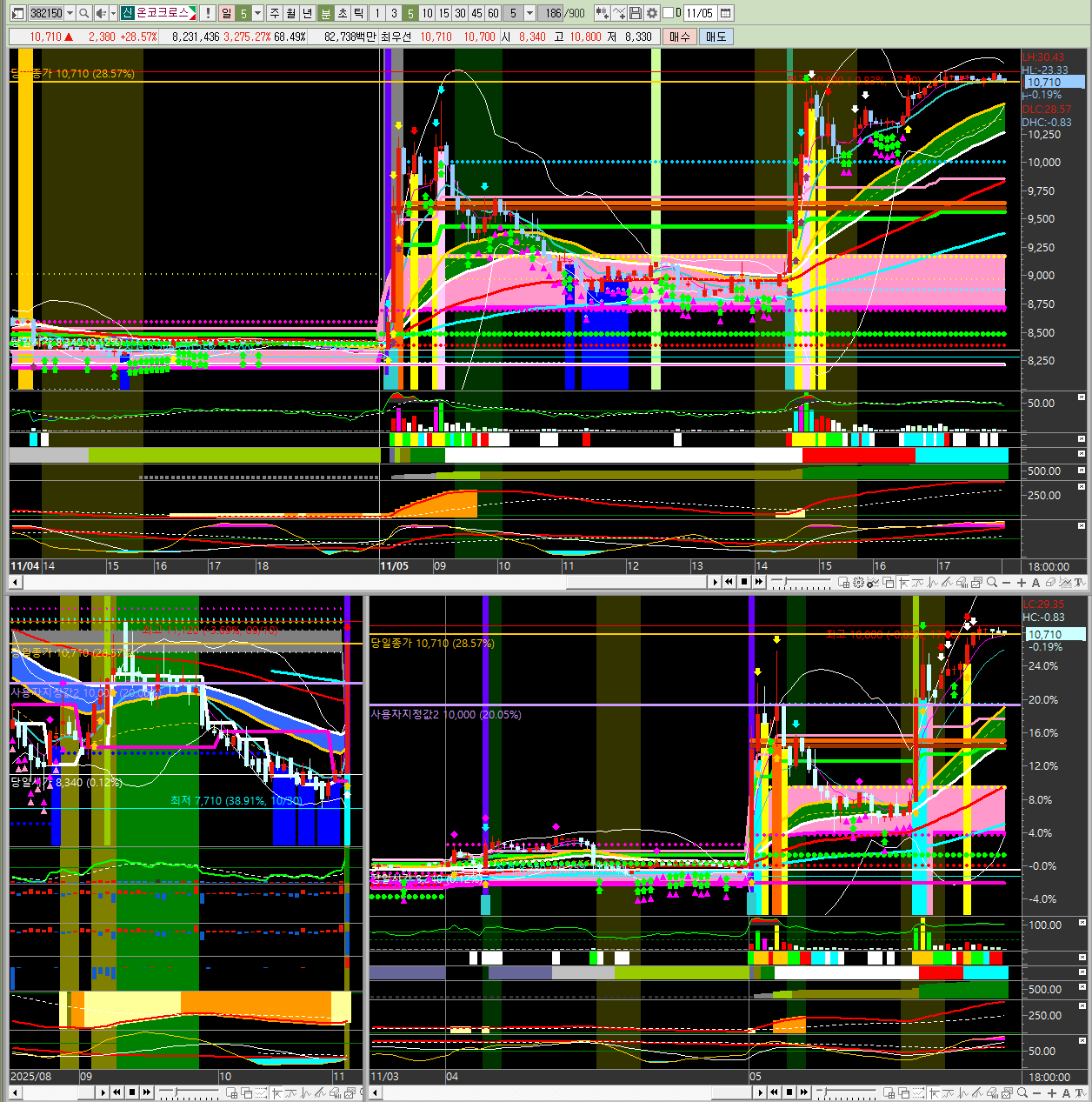
Task: Toggle the 주 weekly period button
Action: click(x=275, y=13)
